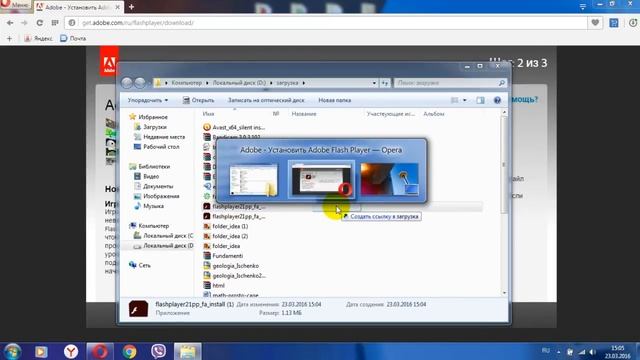Open the Почта bookmark
Viewport: 640px width, 360px height.
(73, 38)
